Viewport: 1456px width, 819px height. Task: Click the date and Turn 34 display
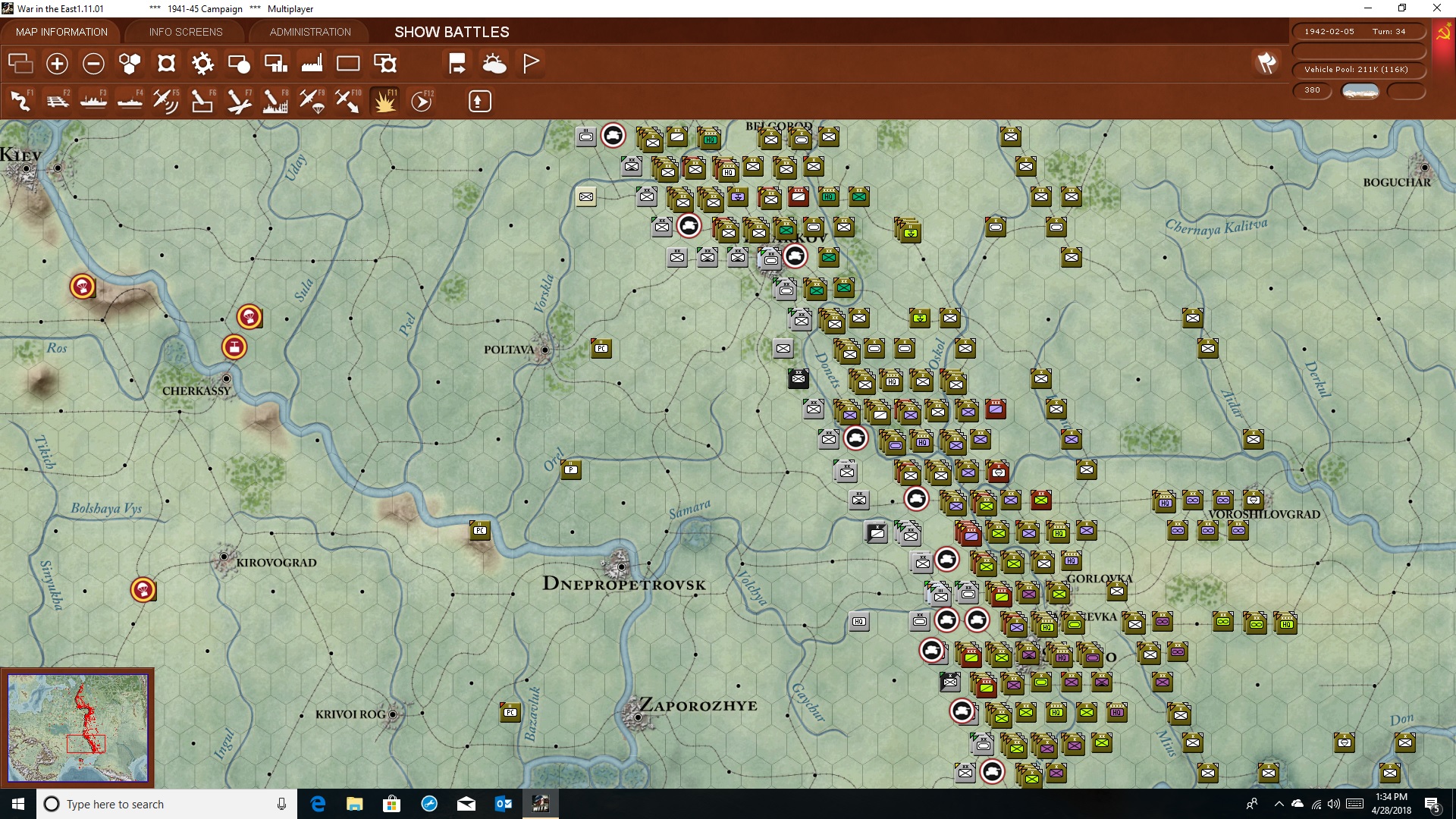(x=1359, y=32)
